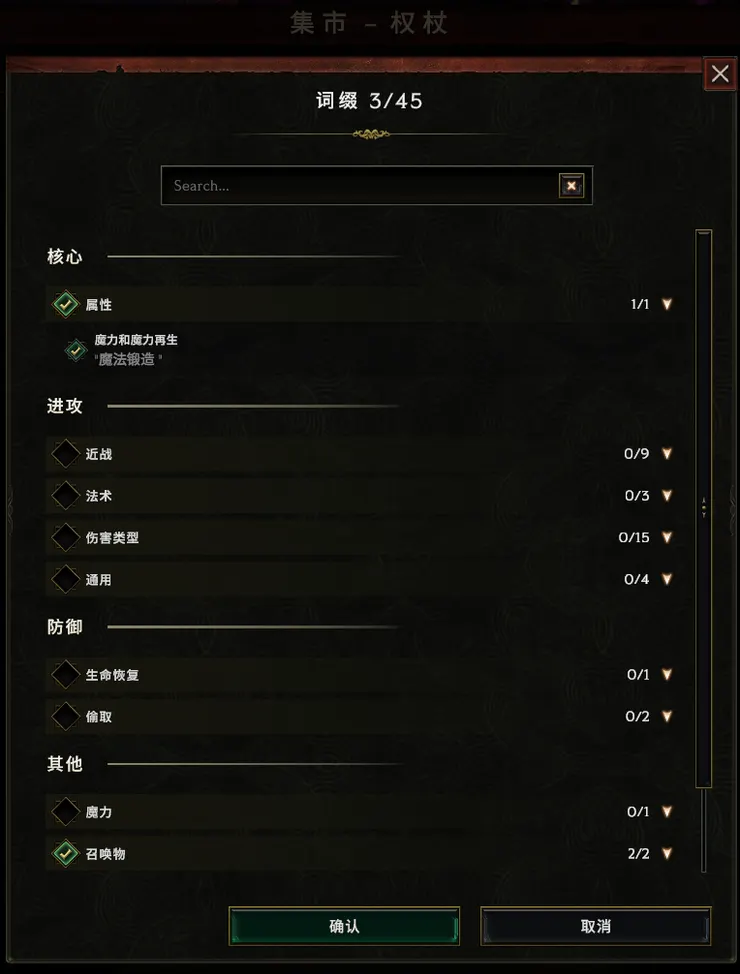Click the checked diamond icon beside 召唤物
Viewport: 740px width, 974px height.
coord(65,854)
